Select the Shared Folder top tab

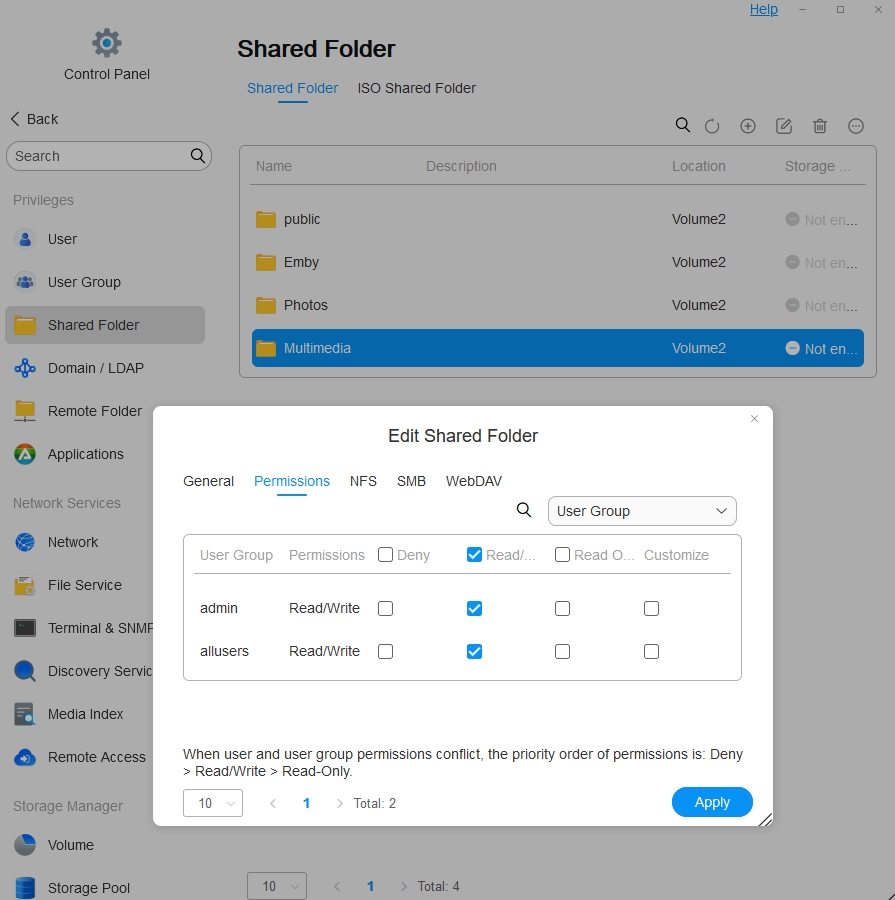point(292,88)
